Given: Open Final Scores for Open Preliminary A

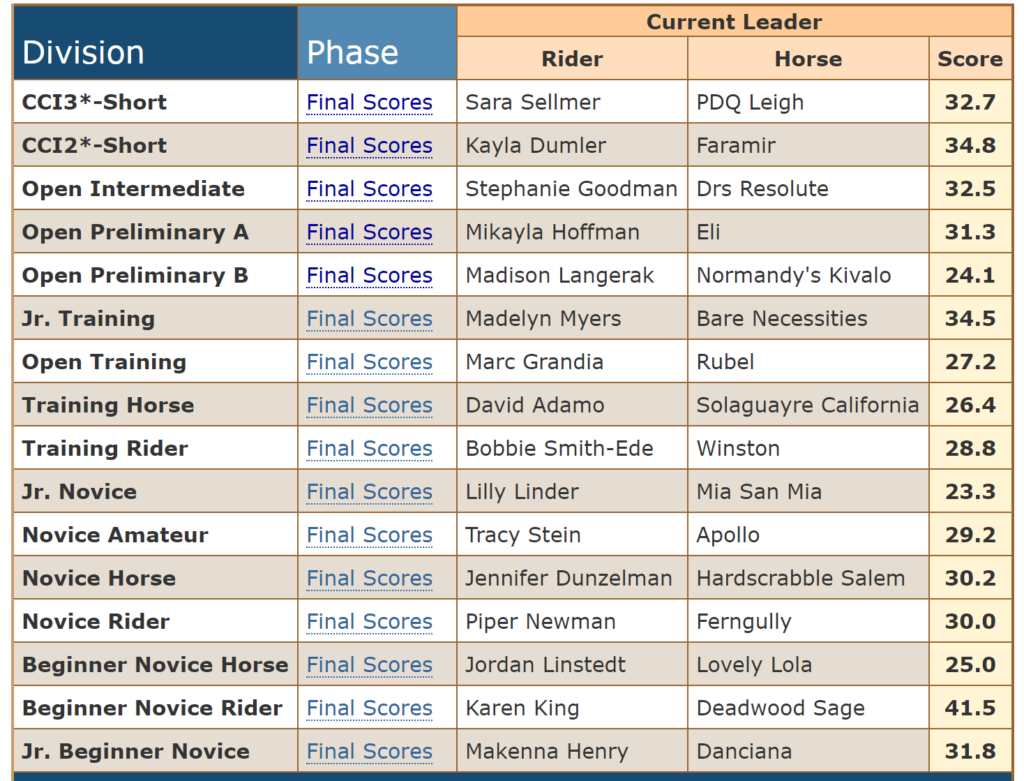Looking at the screenshot, I should (370, 232).
